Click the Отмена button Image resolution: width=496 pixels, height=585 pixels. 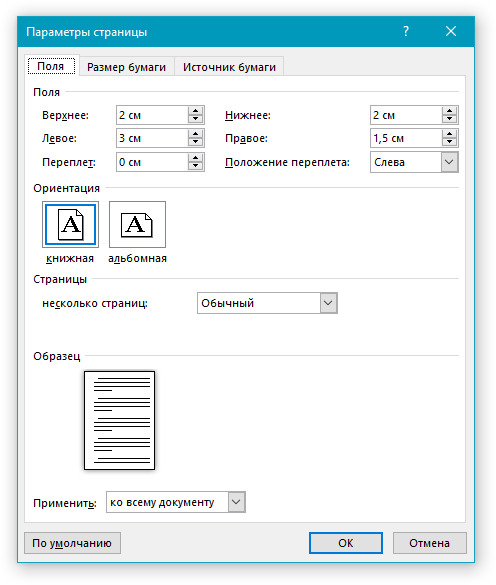click(430, 543)
